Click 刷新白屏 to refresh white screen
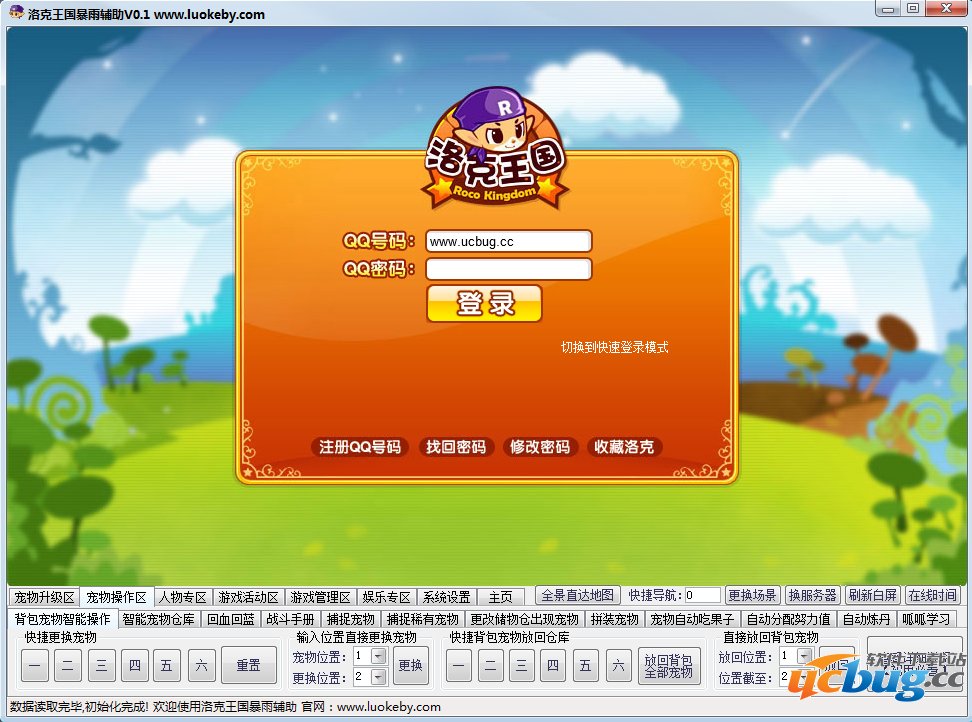This screenshot has width=972, height=722. 872,593
